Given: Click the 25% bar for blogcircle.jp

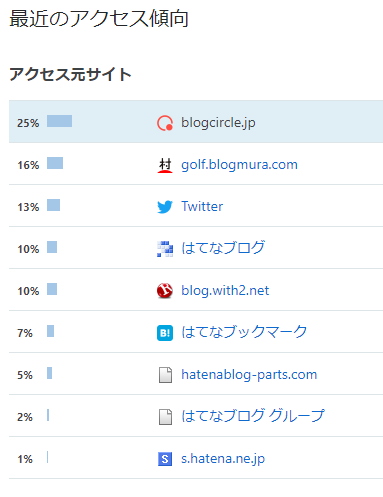Looking at the screenshot, I should coord(59,121).
